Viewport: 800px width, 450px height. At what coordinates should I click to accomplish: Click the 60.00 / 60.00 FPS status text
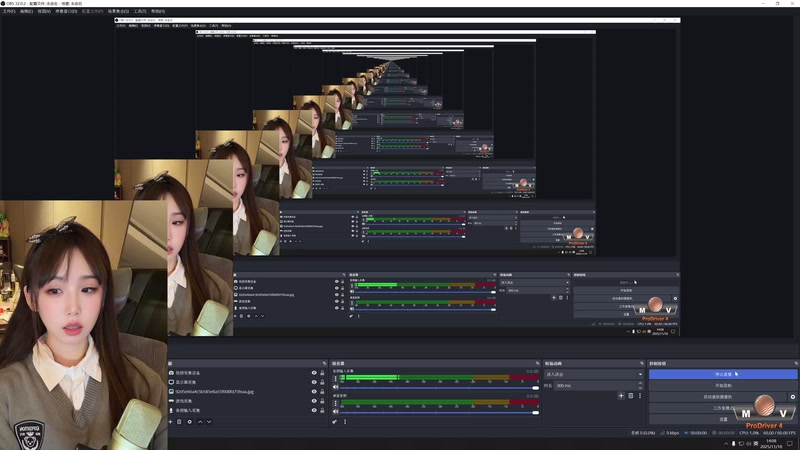point(779,433)
